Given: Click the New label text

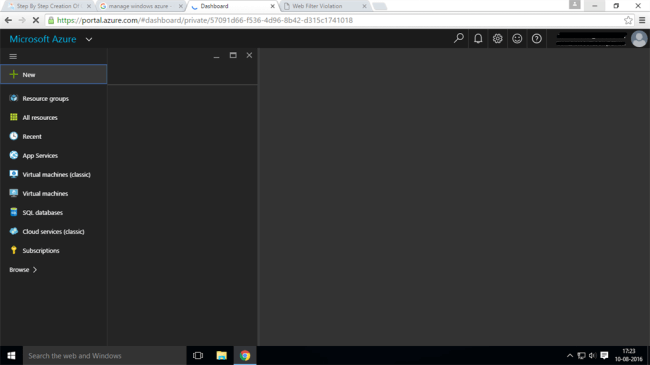Looking at the screenshot, I should pos(29,75).
